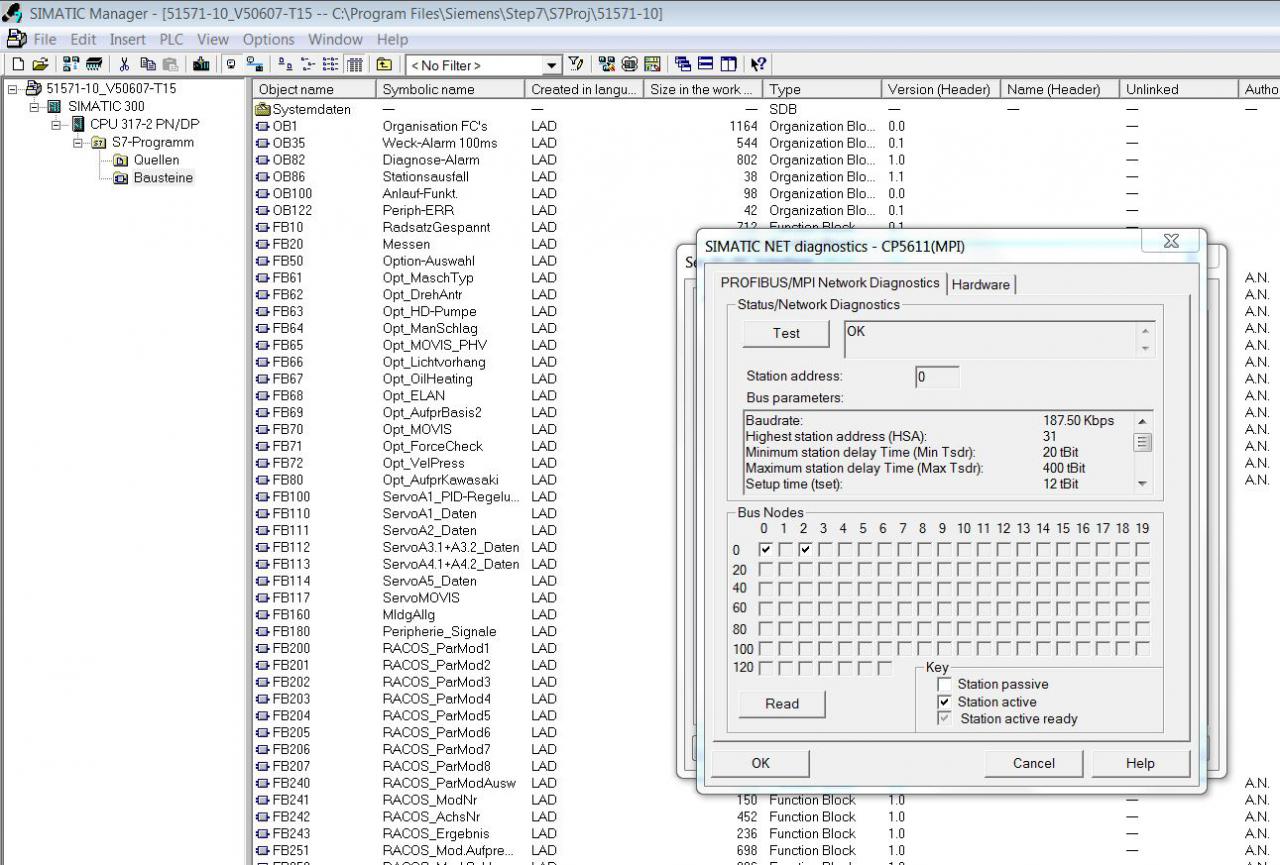
Task: Open the PLC menu
Action: point(171,39)
